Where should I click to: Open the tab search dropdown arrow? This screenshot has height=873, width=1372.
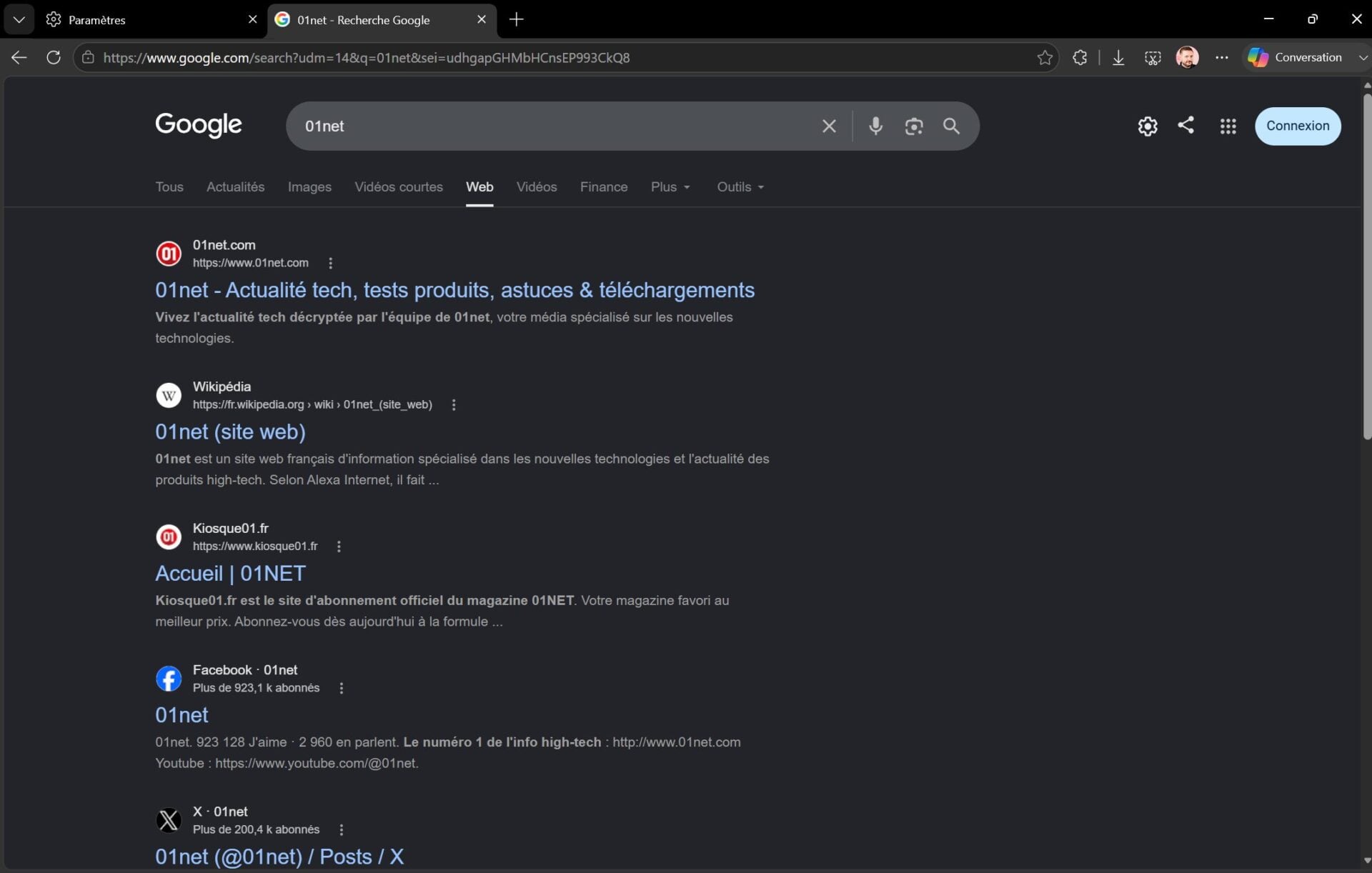click(x=19, y=19)
